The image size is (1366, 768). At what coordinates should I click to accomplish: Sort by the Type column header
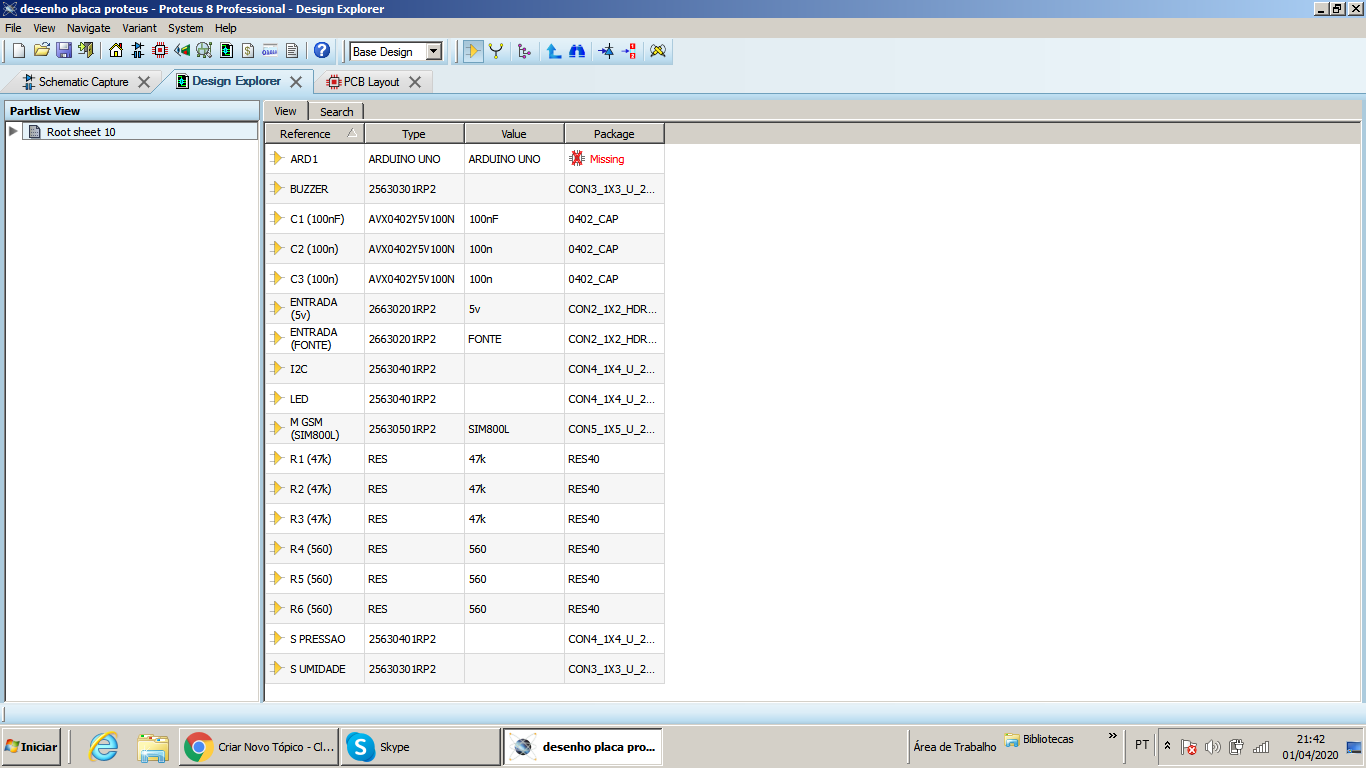[414, 133]
